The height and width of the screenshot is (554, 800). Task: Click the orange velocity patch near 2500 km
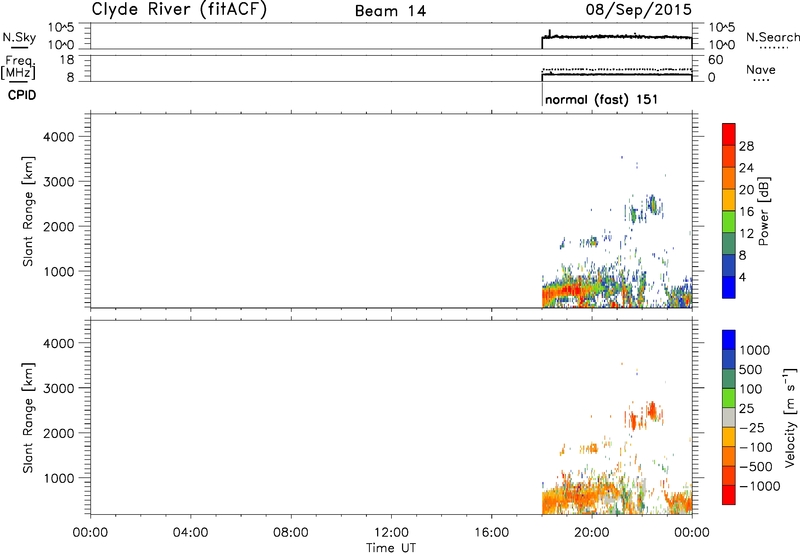652,410
